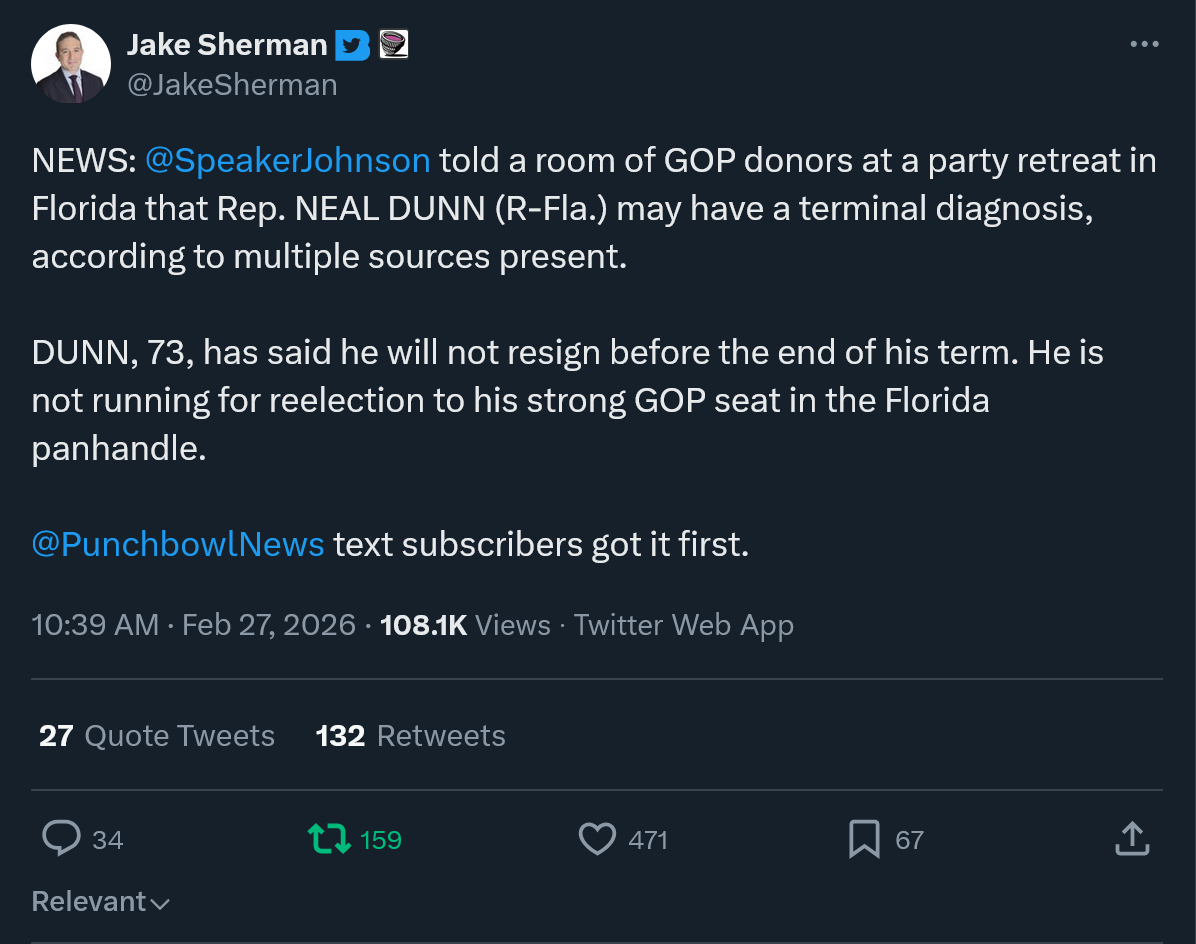View the 132 Retweets list
The height and width of the screenshot is (944, 1196).
point(410,736)
